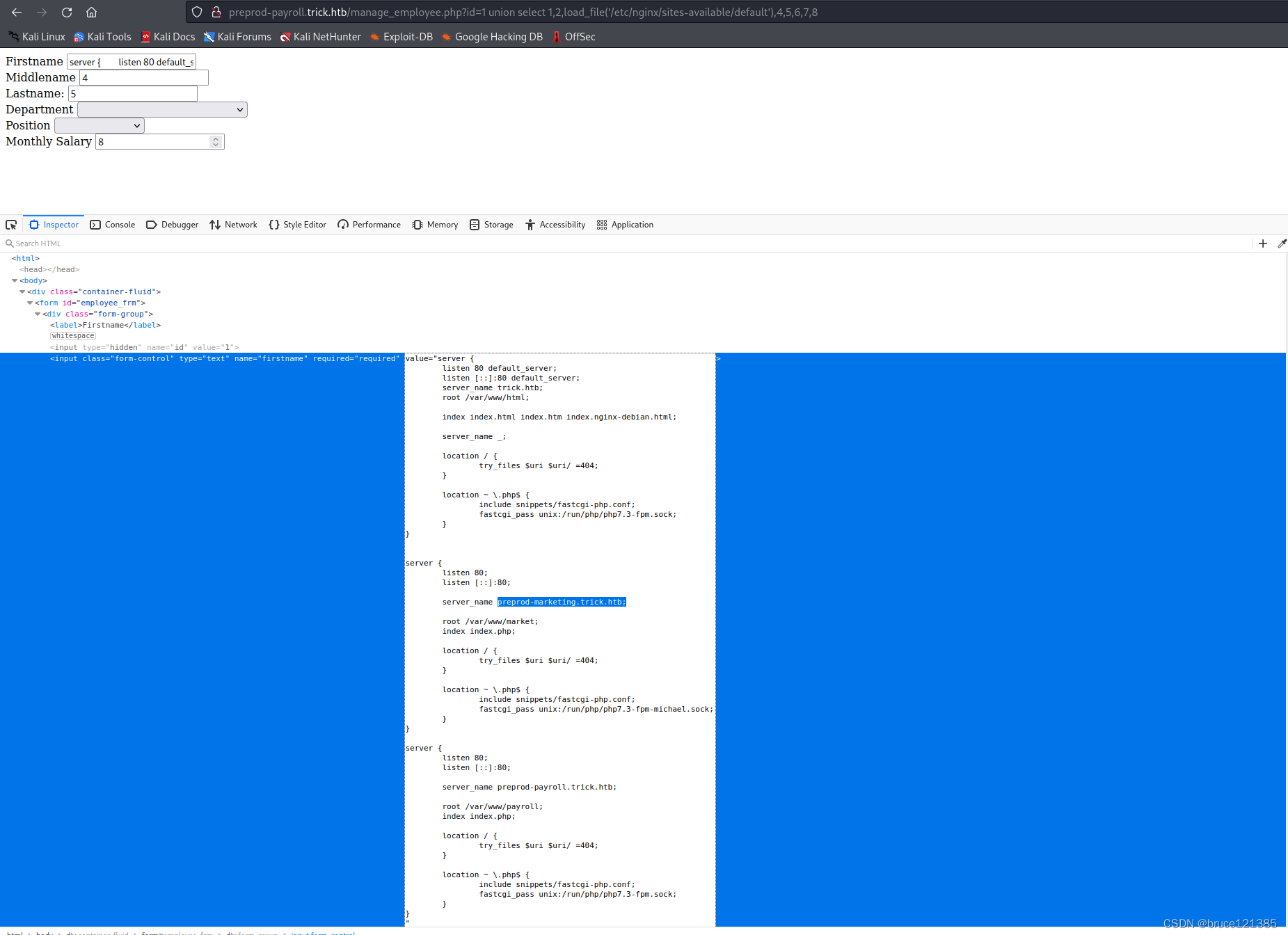Switch to the Storage tab

tap(491, 225)
